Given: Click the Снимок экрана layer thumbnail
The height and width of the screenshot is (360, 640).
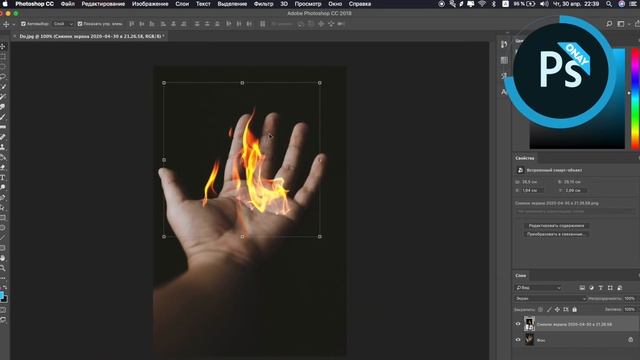Looking at the screenshot, I should 529,324.
